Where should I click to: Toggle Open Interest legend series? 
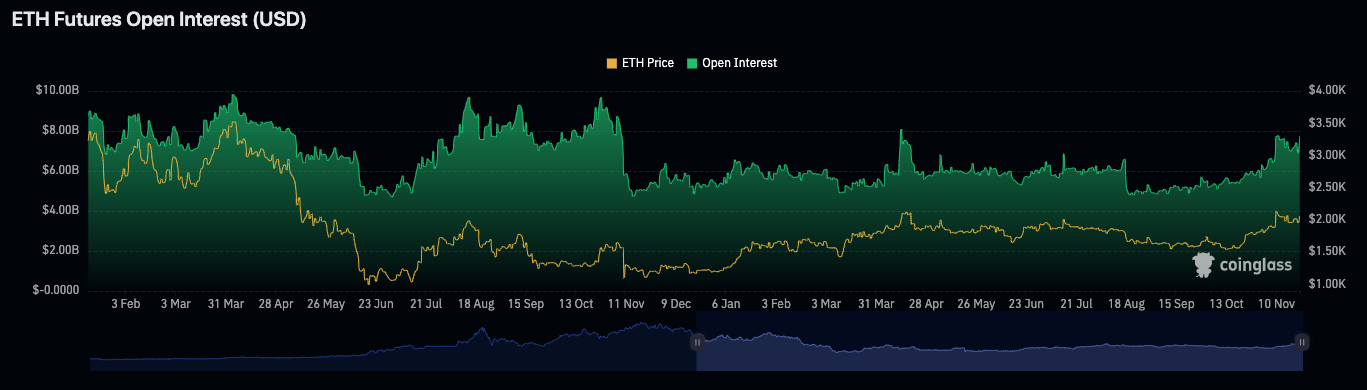[x=731, y=63]
